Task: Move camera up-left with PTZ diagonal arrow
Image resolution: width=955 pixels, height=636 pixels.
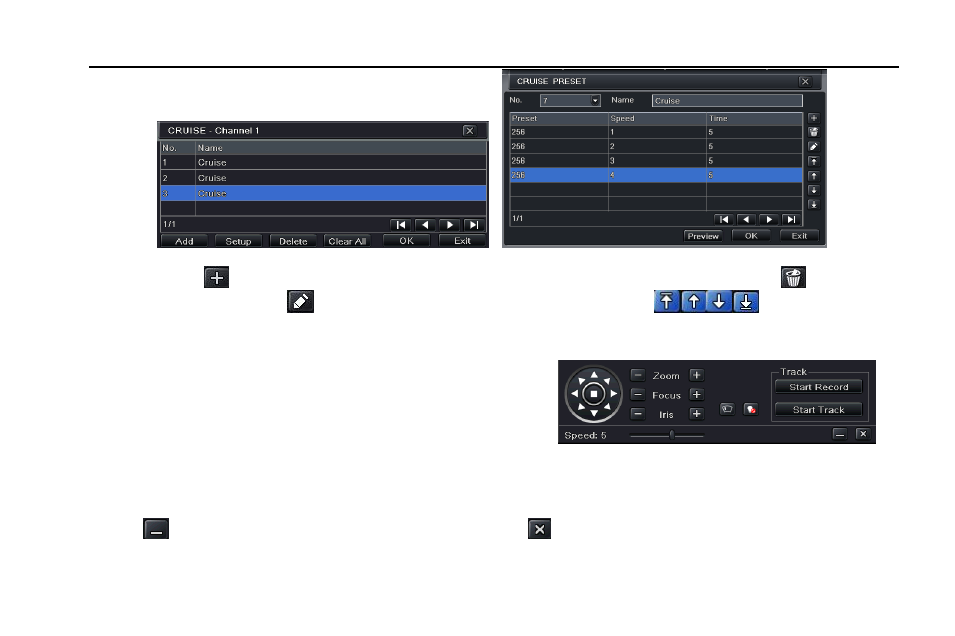Action: click(581, 381)
